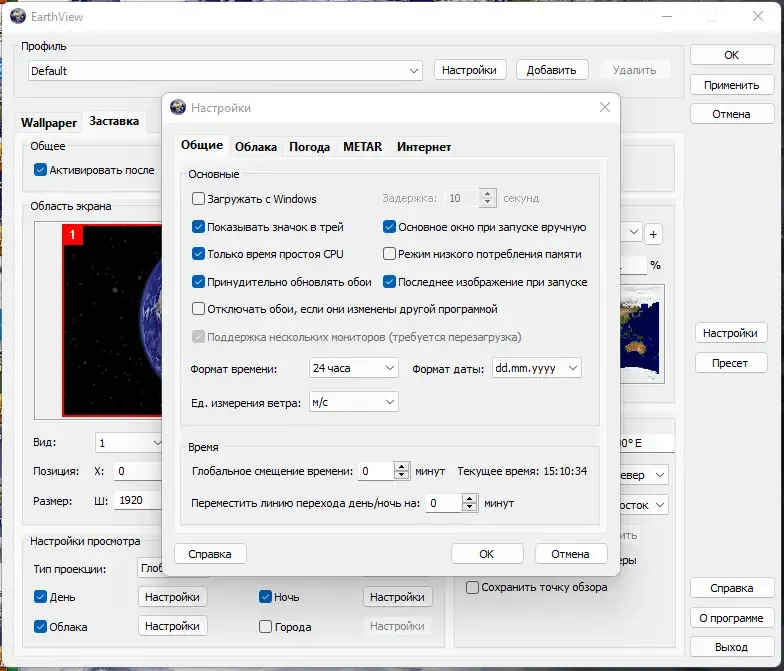Click Настройки button next to the profile dropdown

pyautogui.click(x=470, y=70)
